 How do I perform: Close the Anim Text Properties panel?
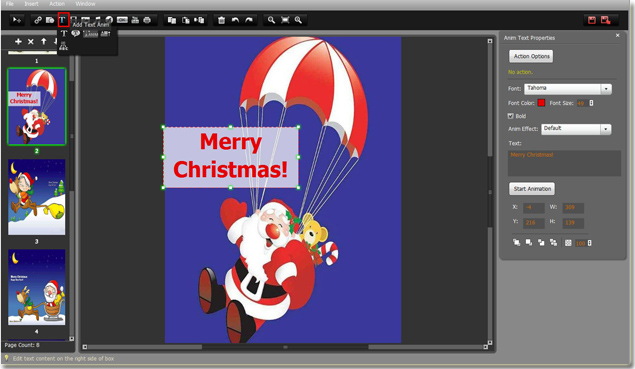pyautogui.click(x=618, y=36)
